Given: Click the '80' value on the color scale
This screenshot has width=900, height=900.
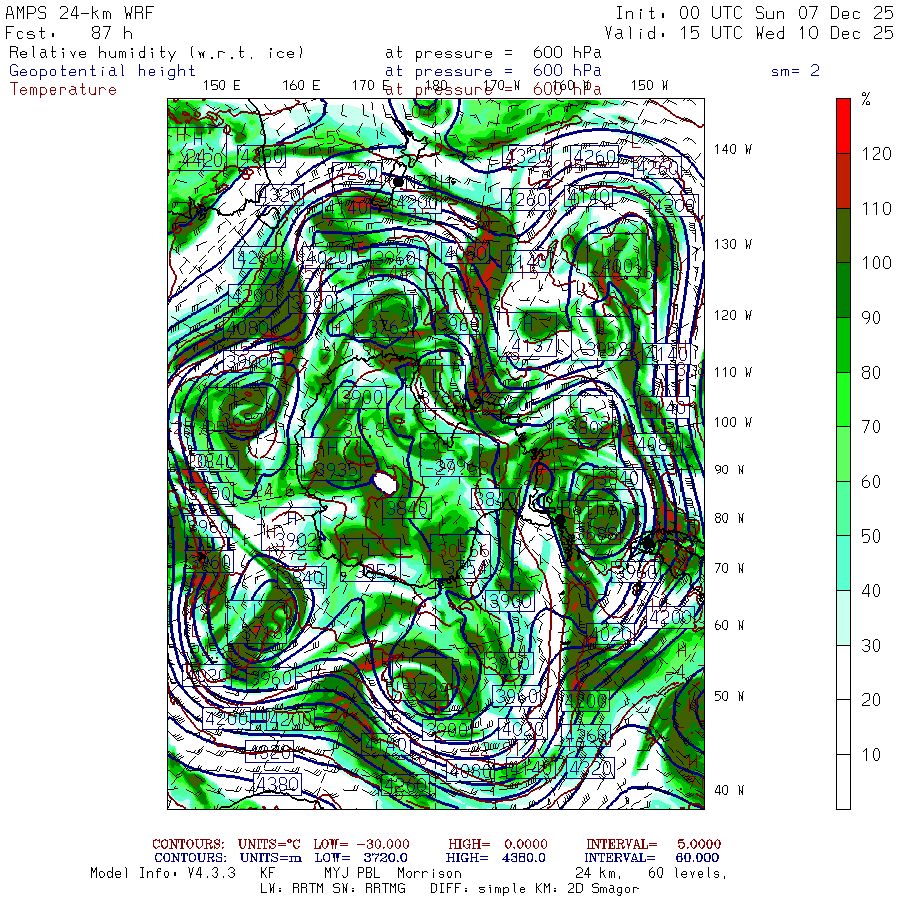Looking at the screenshot, I should click(x=871, y=373).
